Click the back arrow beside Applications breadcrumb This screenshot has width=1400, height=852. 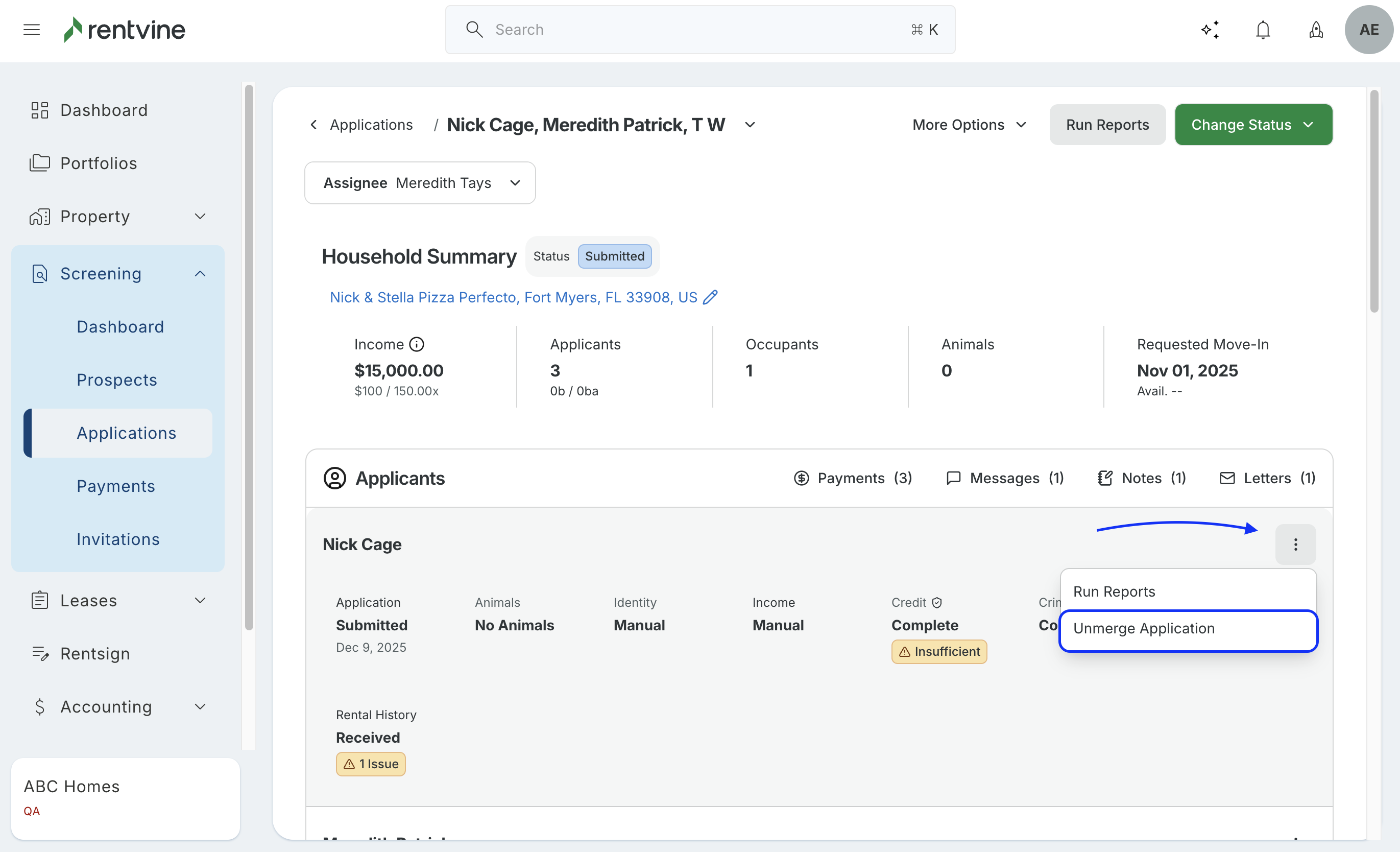[x=313, y=125]
